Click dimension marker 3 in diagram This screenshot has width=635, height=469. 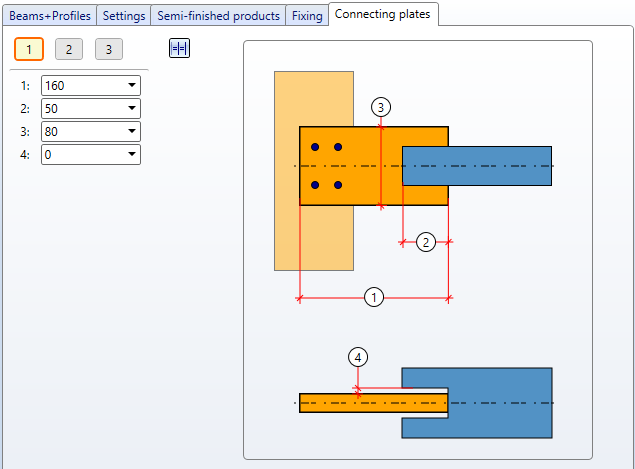tap(381, 107)
